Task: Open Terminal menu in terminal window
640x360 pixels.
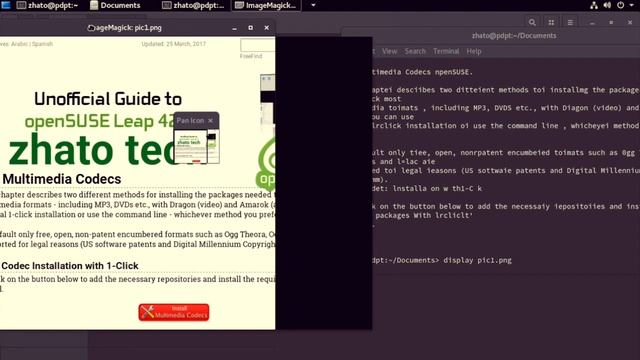Action: [446, 51]
